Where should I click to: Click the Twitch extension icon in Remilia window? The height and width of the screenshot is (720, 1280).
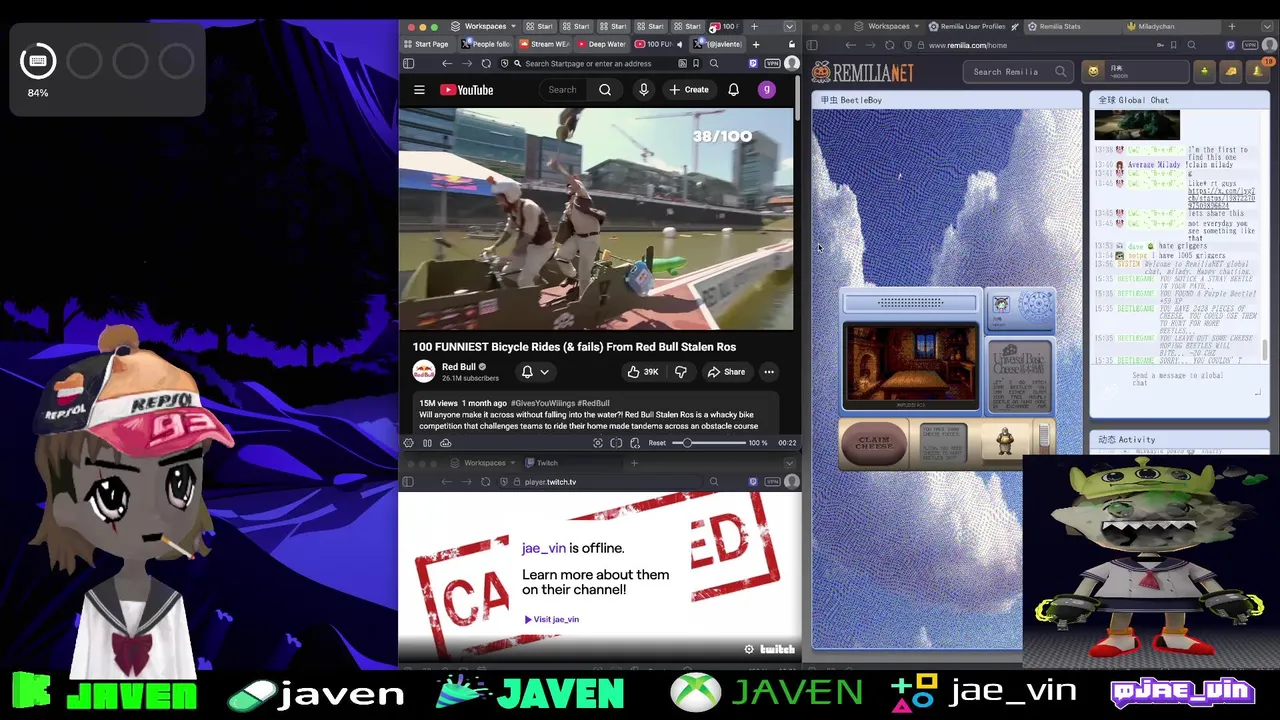1231,45
